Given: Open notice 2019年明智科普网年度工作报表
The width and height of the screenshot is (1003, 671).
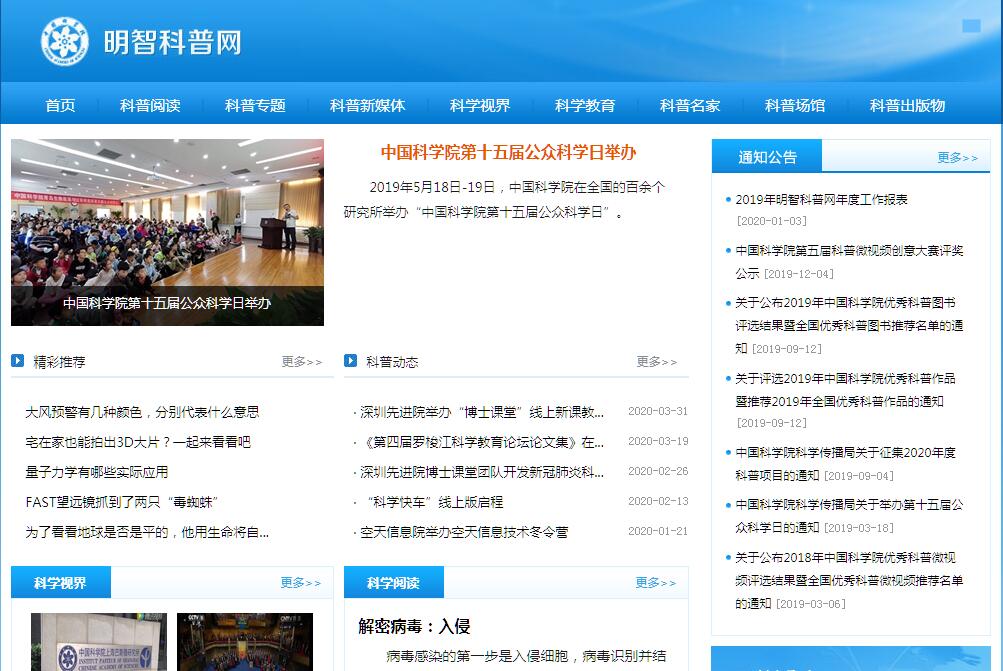Looking at the screenshot, I should (821, 199).
